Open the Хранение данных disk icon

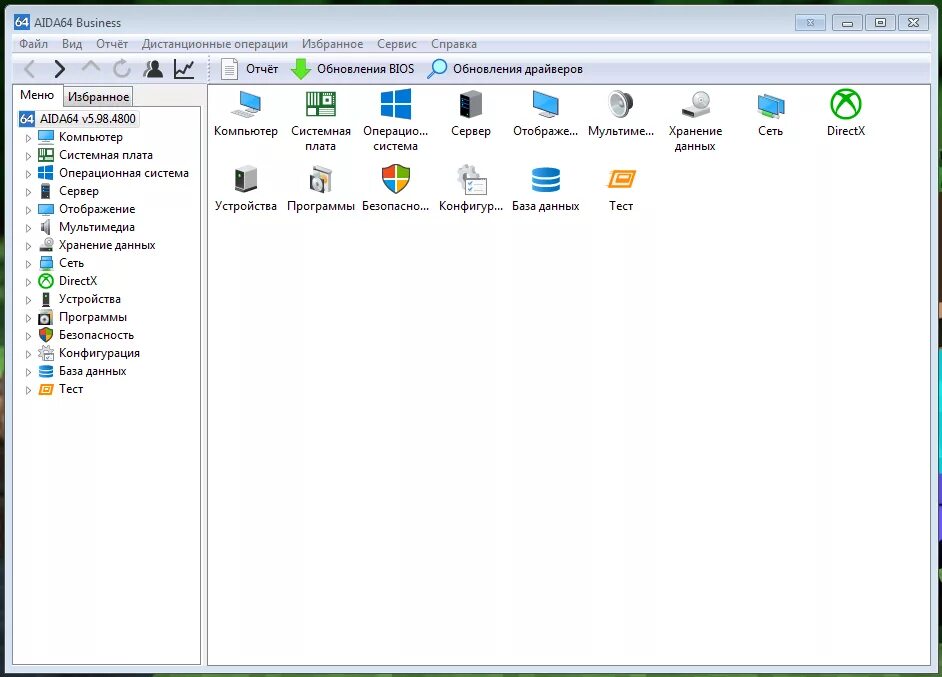696,104
